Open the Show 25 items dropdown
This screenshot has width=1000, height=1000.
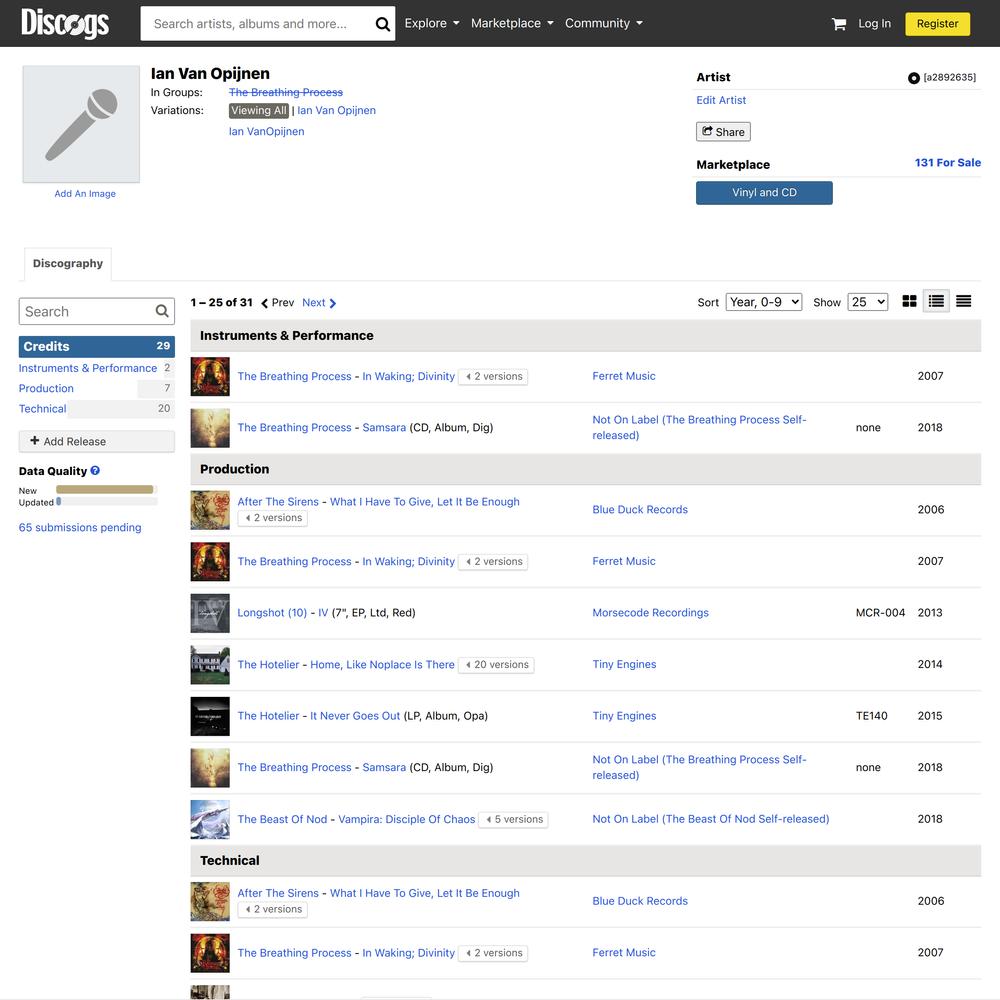pos(867,302)
